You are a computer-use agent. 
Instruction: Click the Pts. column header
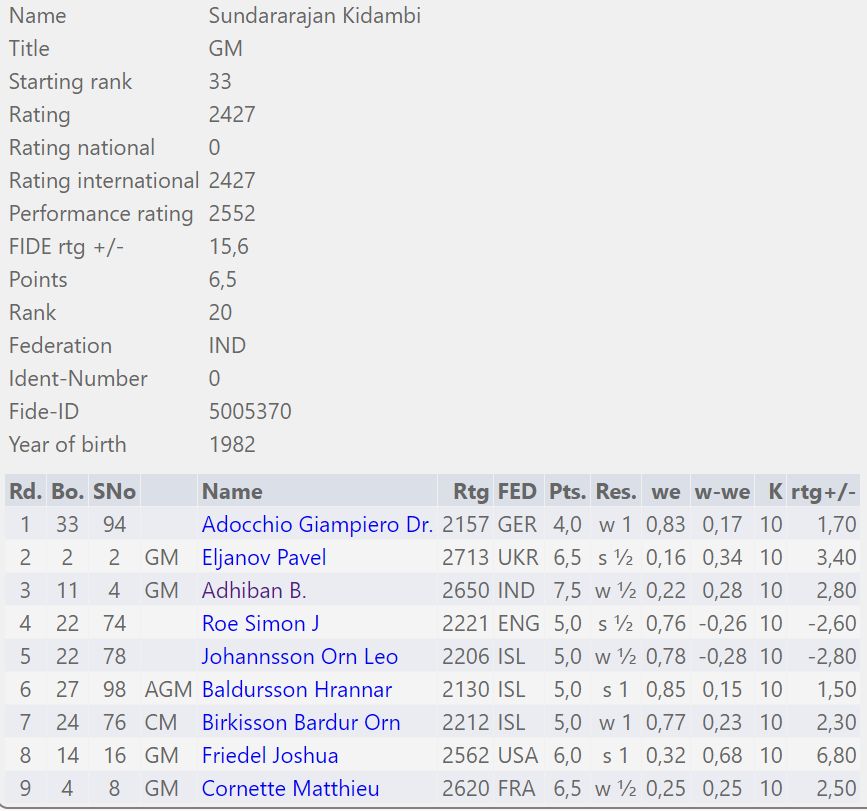pyautogui.click(x=567, y=491)
